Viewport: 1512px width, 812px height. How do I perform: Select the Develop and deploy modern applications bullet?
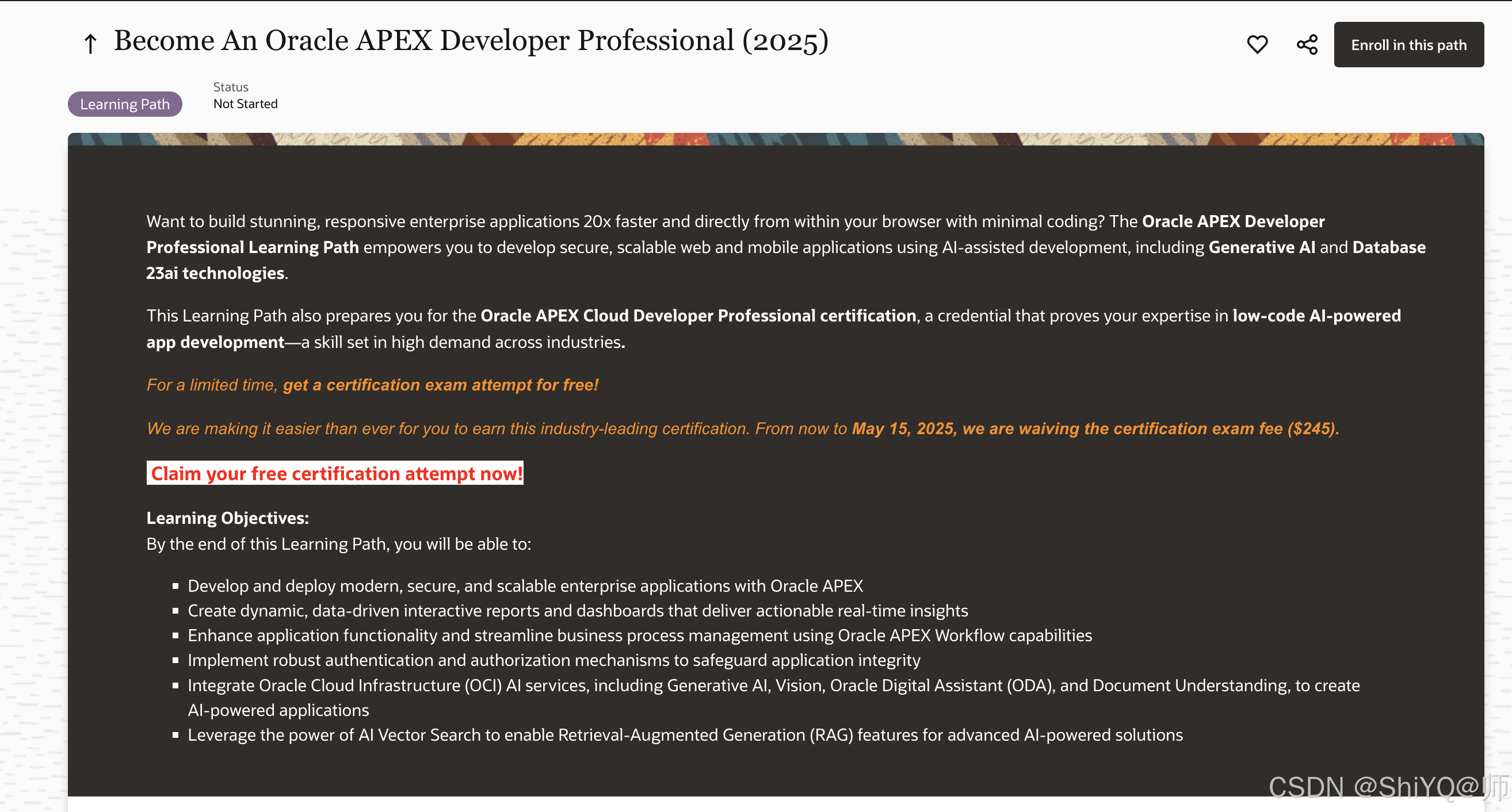tap(525, 585)
